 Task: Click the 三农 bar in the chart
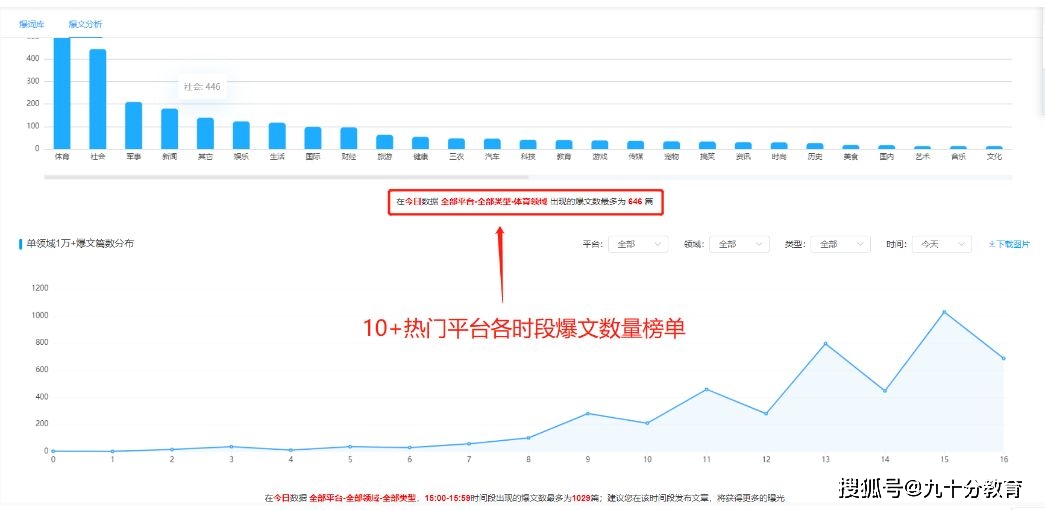click(457, 143)
